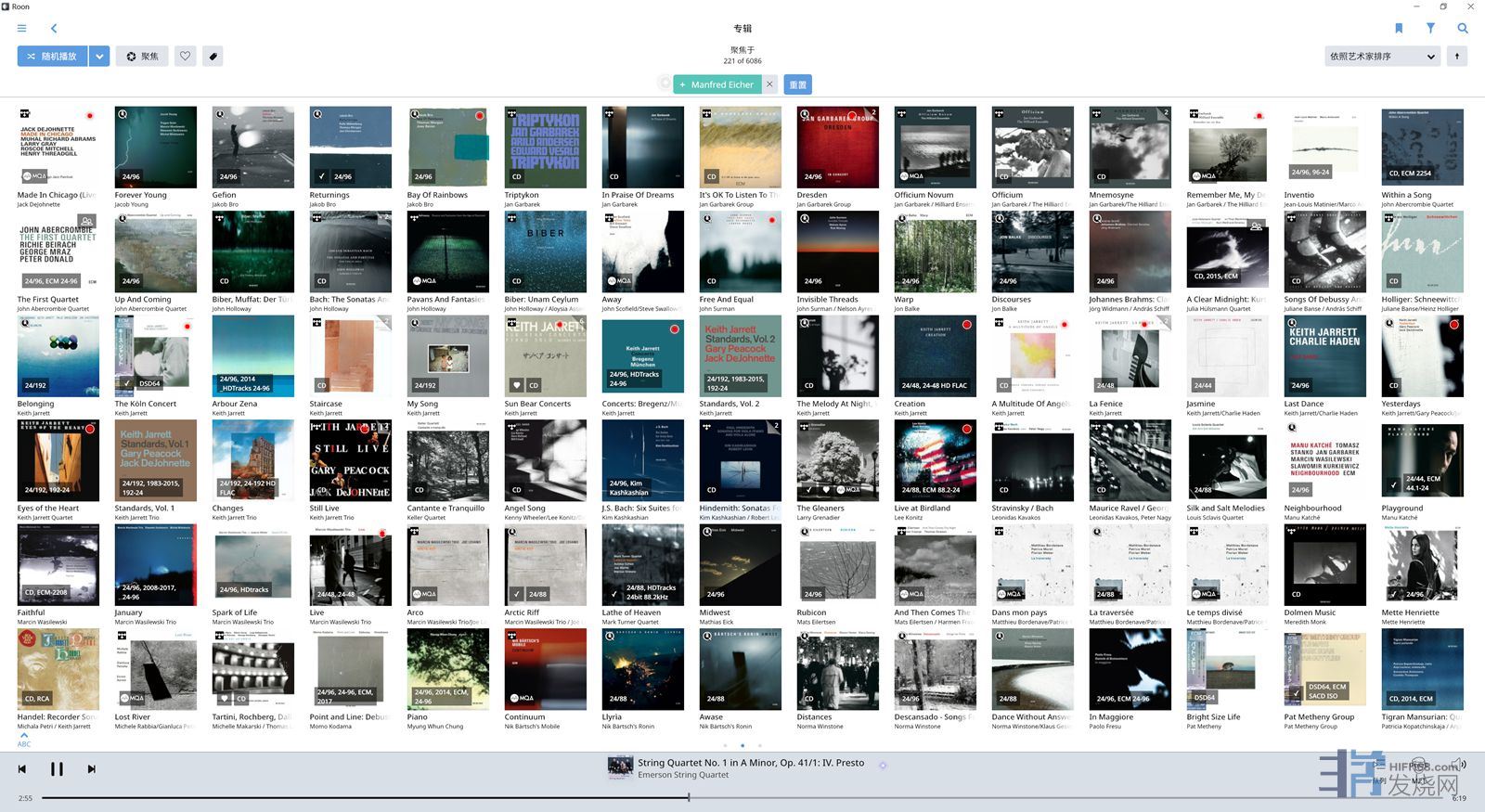
Task: Open the sort by artist dropdown
Action: pyautogui.click(x=1382, y=57)
